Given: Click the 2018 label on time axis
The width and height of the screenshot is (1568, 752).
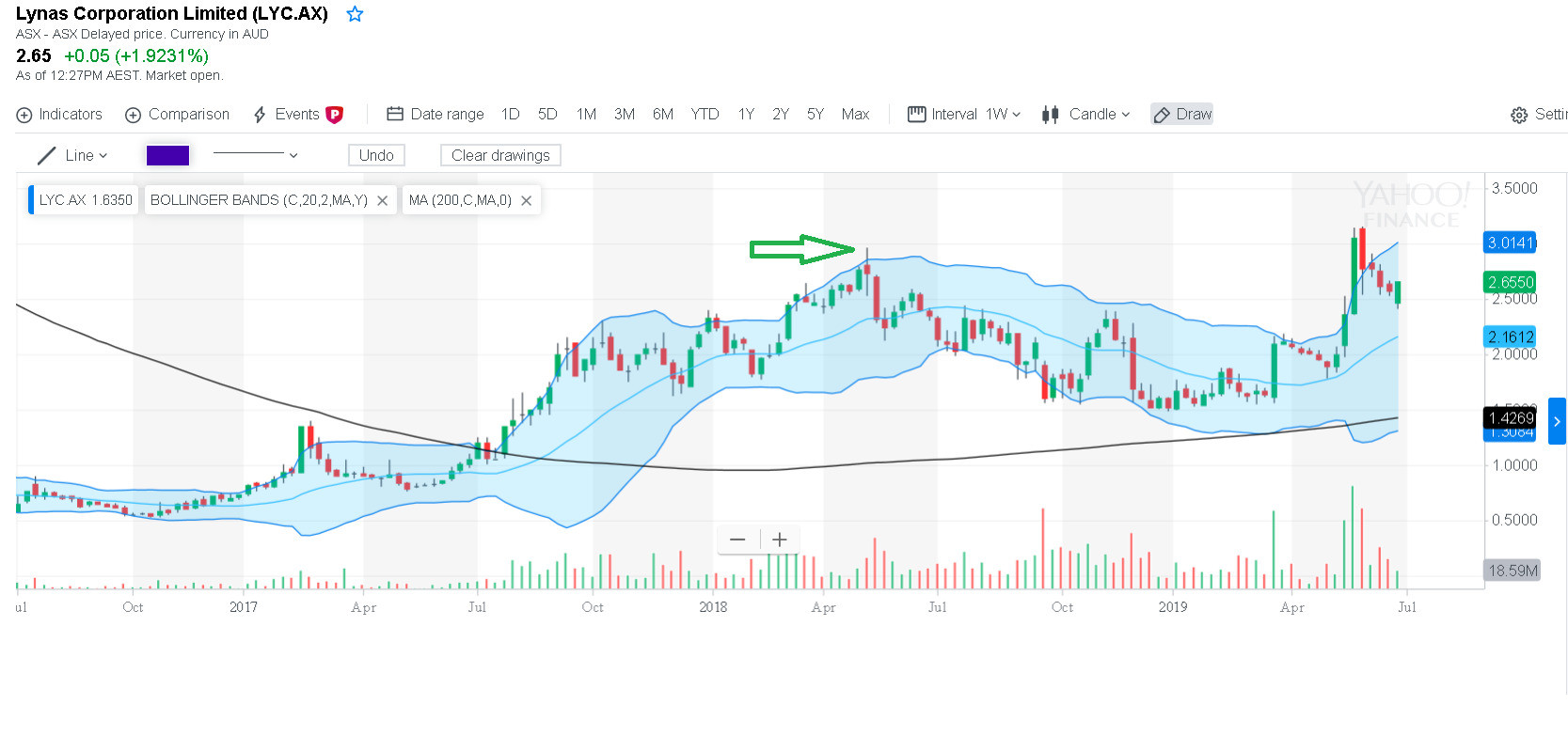Looking at the screenshot, I should [x=713, y=607].
